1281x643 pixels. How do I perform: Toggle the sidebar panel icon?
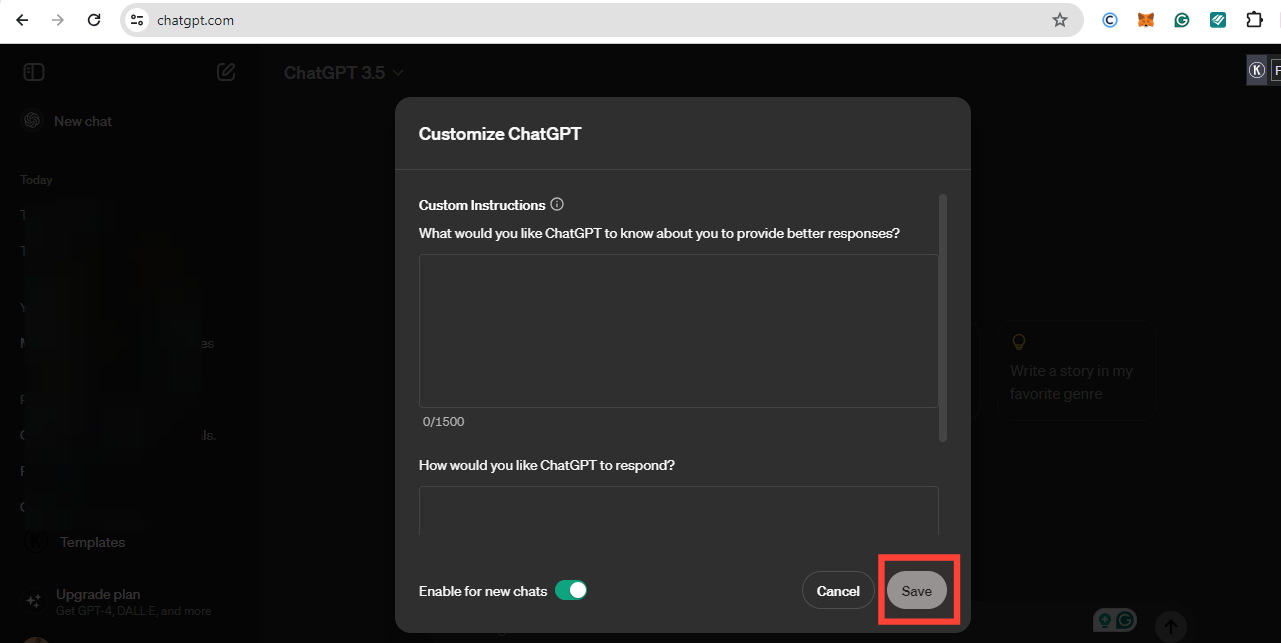pos(34,72)
